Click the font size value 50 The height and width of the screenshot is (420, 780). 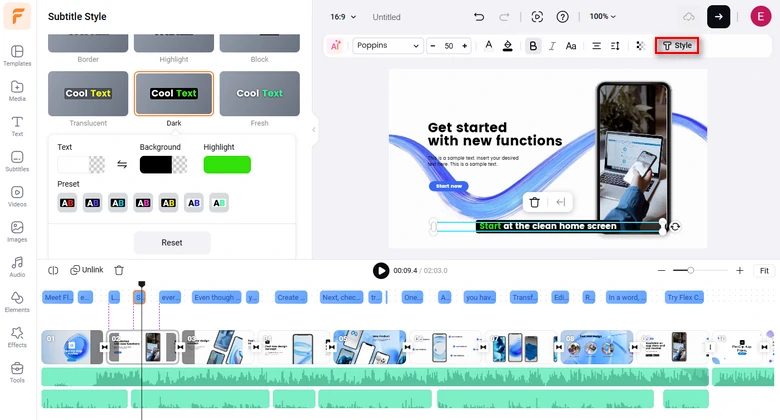[449, 46]
